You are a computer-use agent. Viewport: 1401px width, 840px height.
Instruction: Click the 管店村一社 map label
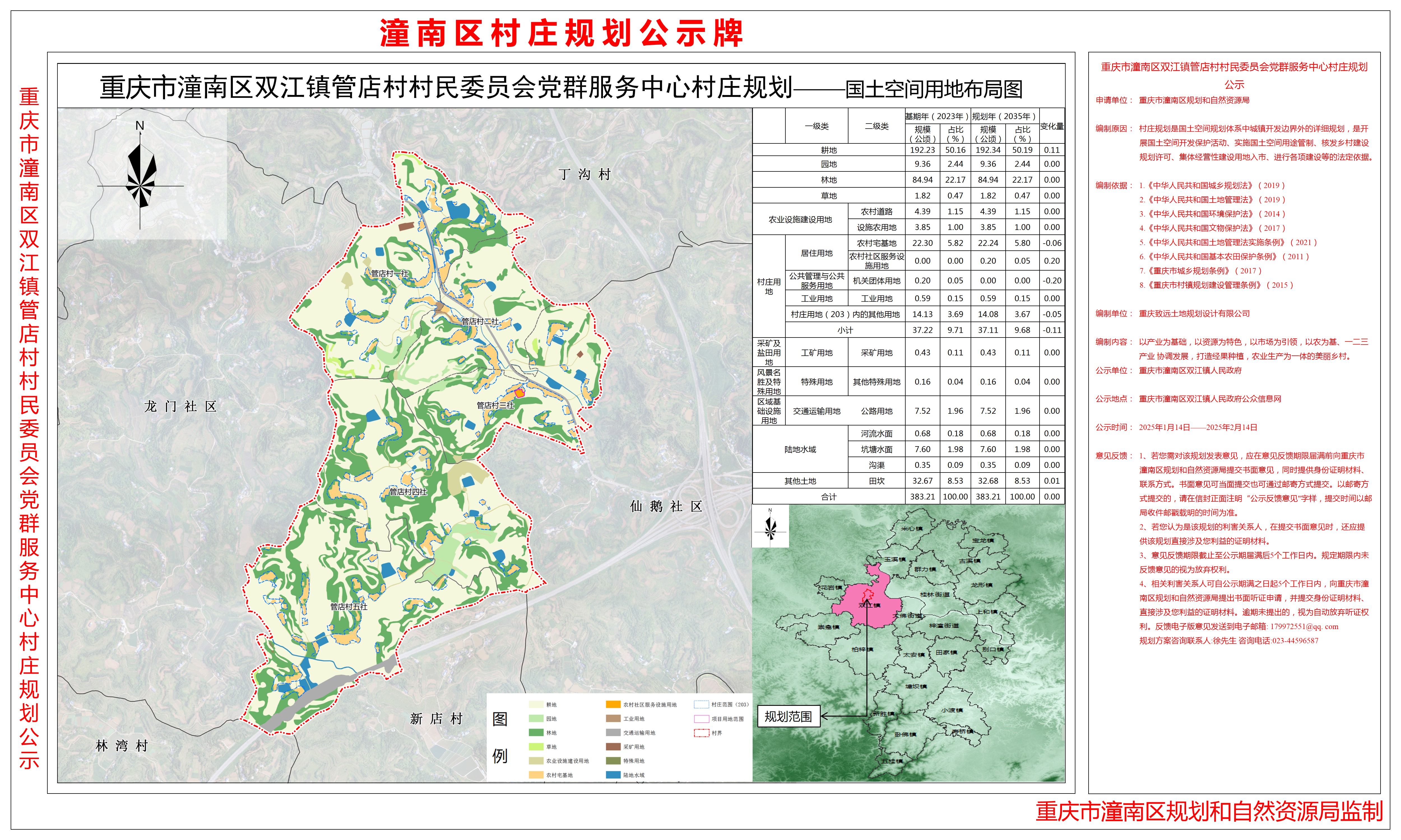point(389,273)
